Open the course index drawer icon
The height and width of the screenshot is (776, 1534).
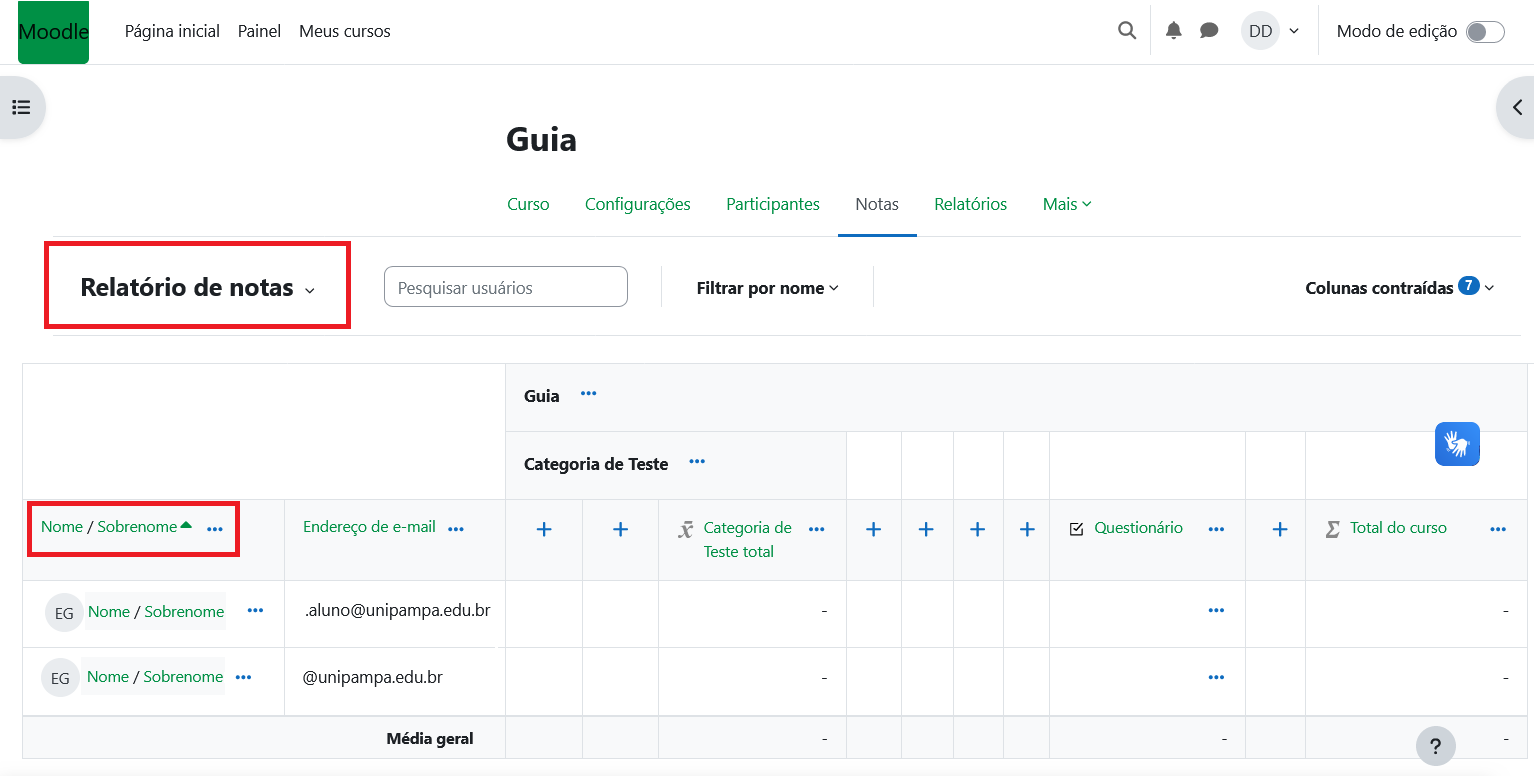click(21, 107)
